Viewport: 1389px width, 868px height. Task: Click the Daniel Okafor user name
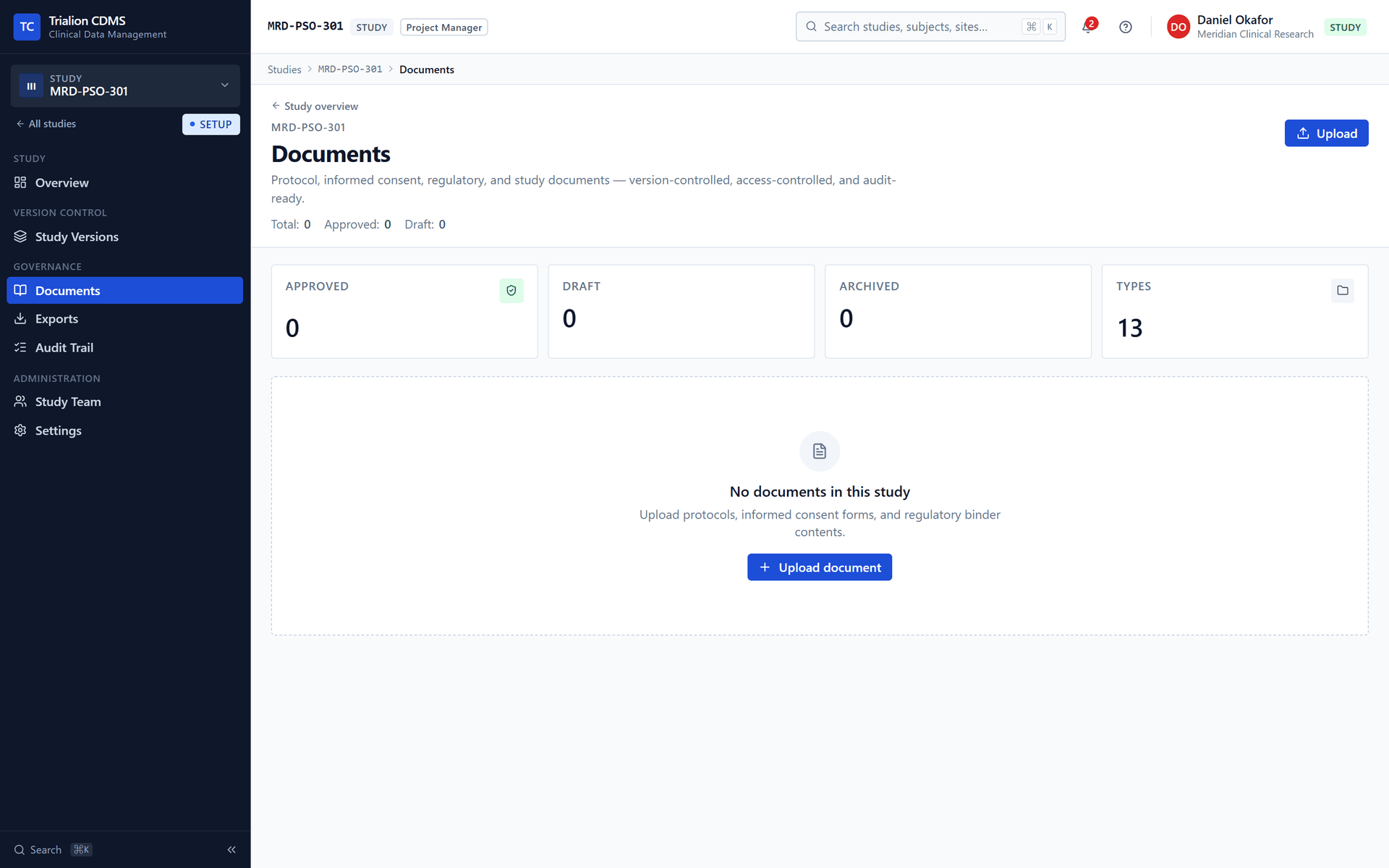tap(1235, 20)
